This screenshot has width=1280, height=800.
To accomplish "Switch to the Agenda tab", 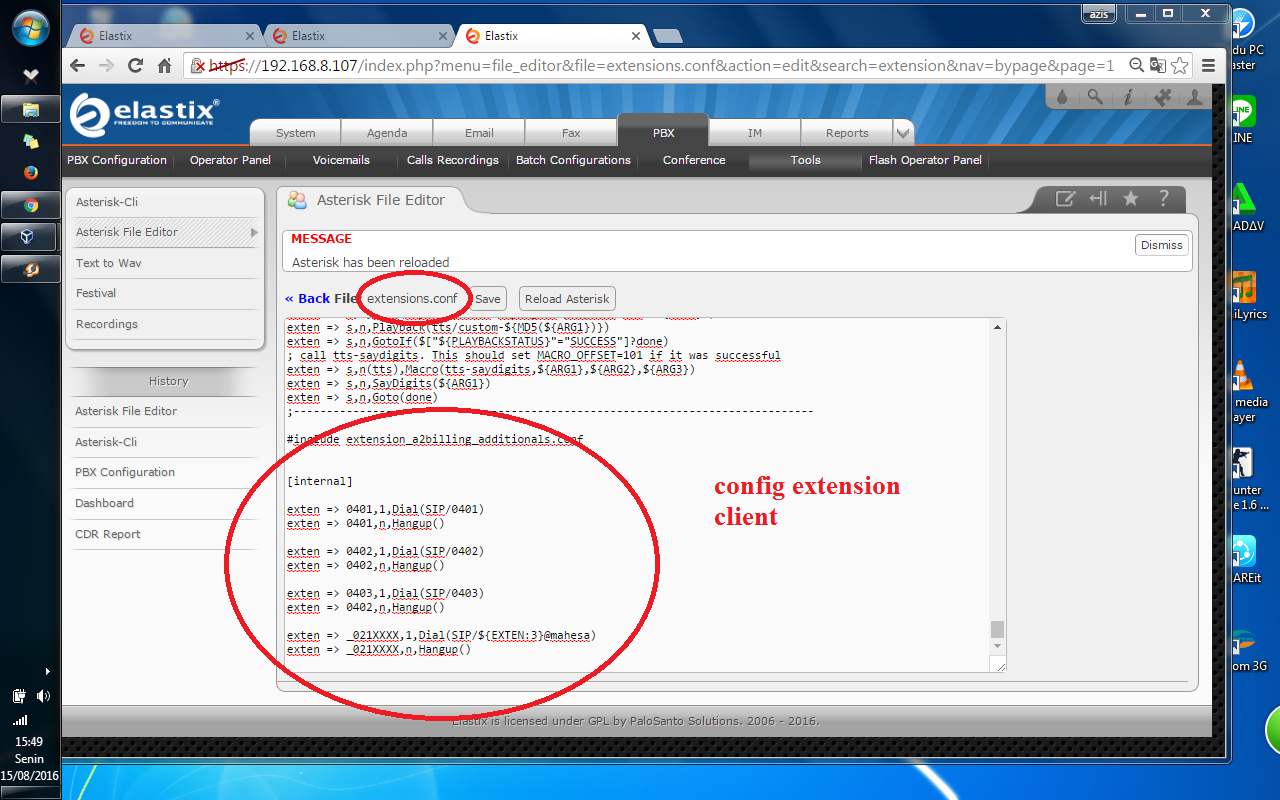I will pos(387,133).
